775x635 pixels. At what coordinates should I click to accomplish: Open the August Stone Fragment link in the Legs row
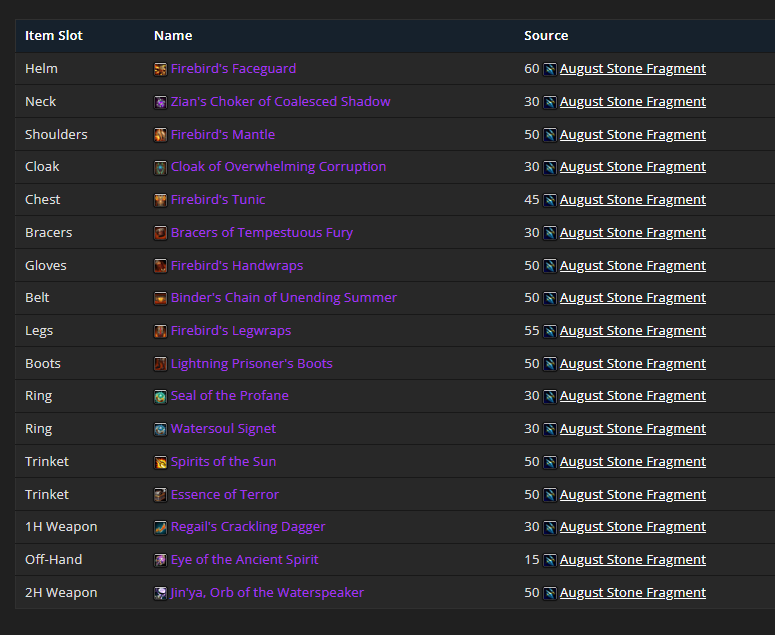(x=633, y=331)
